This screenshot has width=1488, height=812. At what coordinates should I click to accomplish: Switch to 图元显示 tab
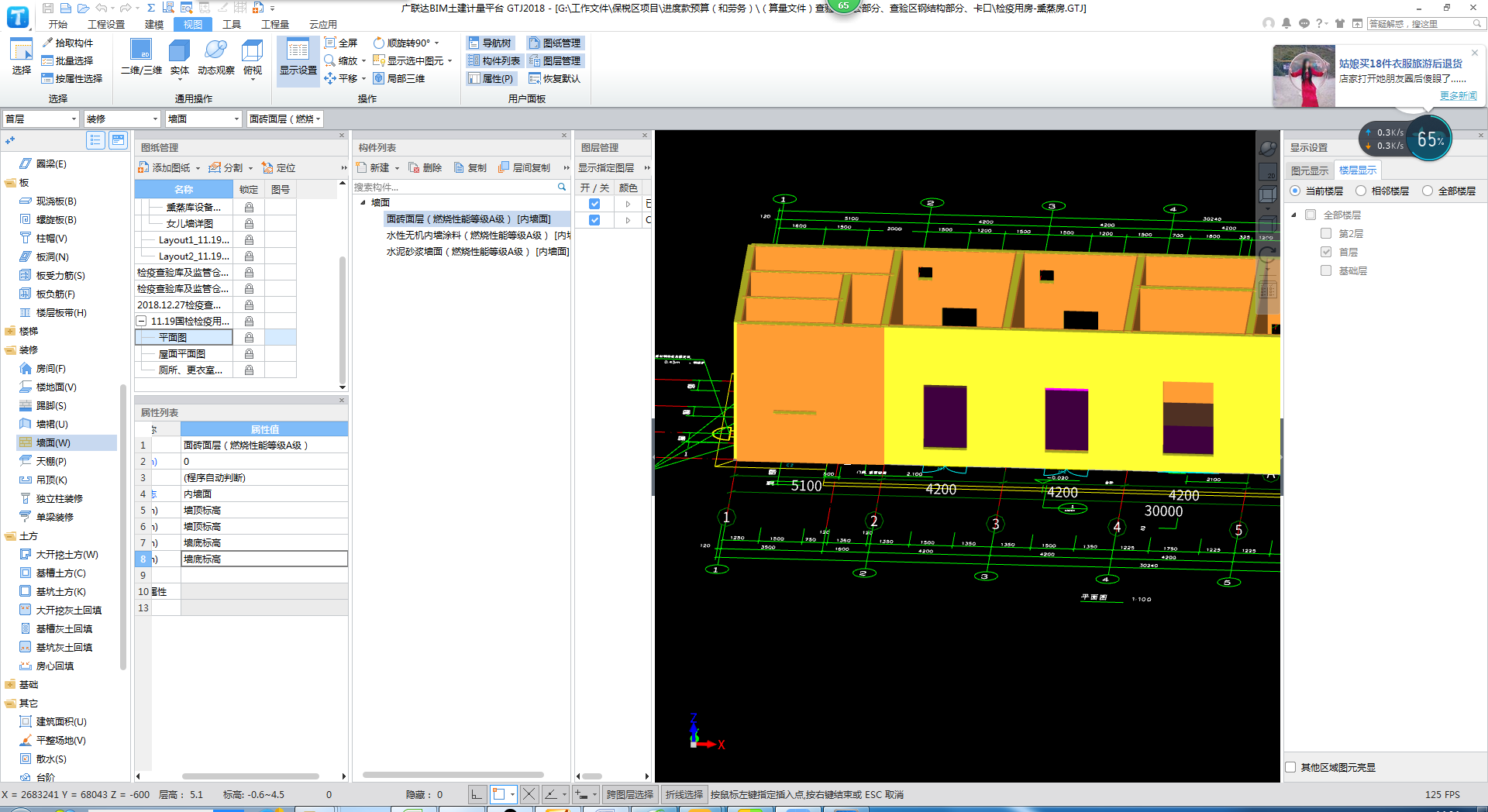[1310, 170]
